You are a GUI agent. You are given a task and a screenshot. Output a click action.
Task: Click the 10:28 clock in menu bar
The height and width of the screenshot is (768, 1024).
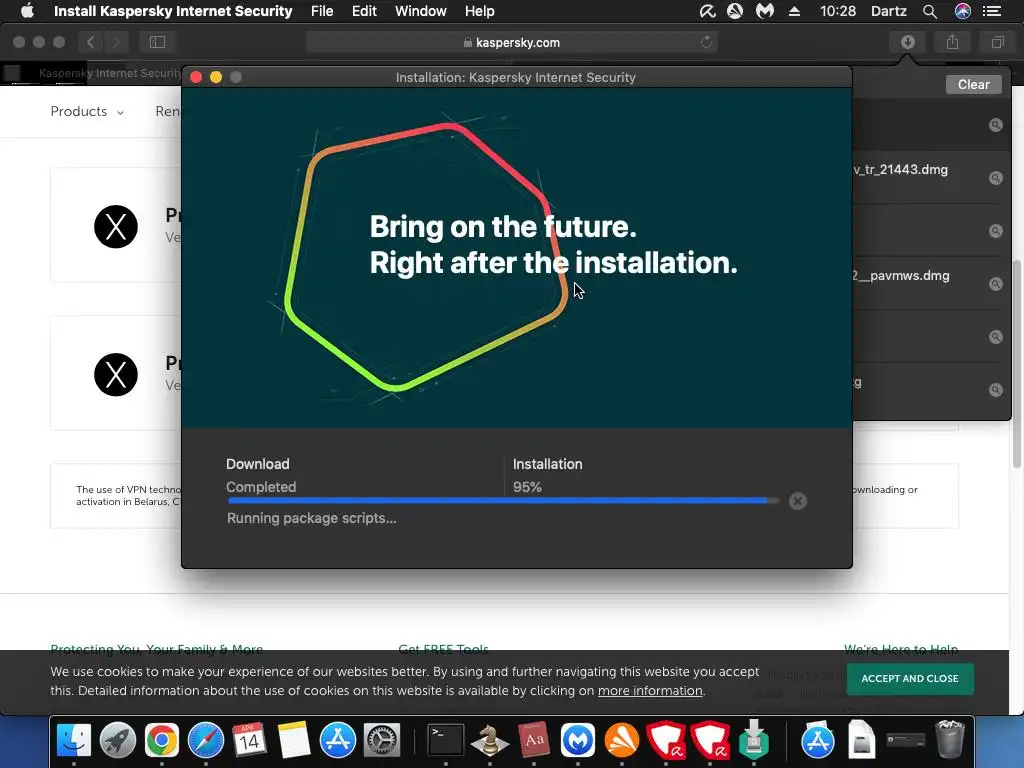click(838, 11)
